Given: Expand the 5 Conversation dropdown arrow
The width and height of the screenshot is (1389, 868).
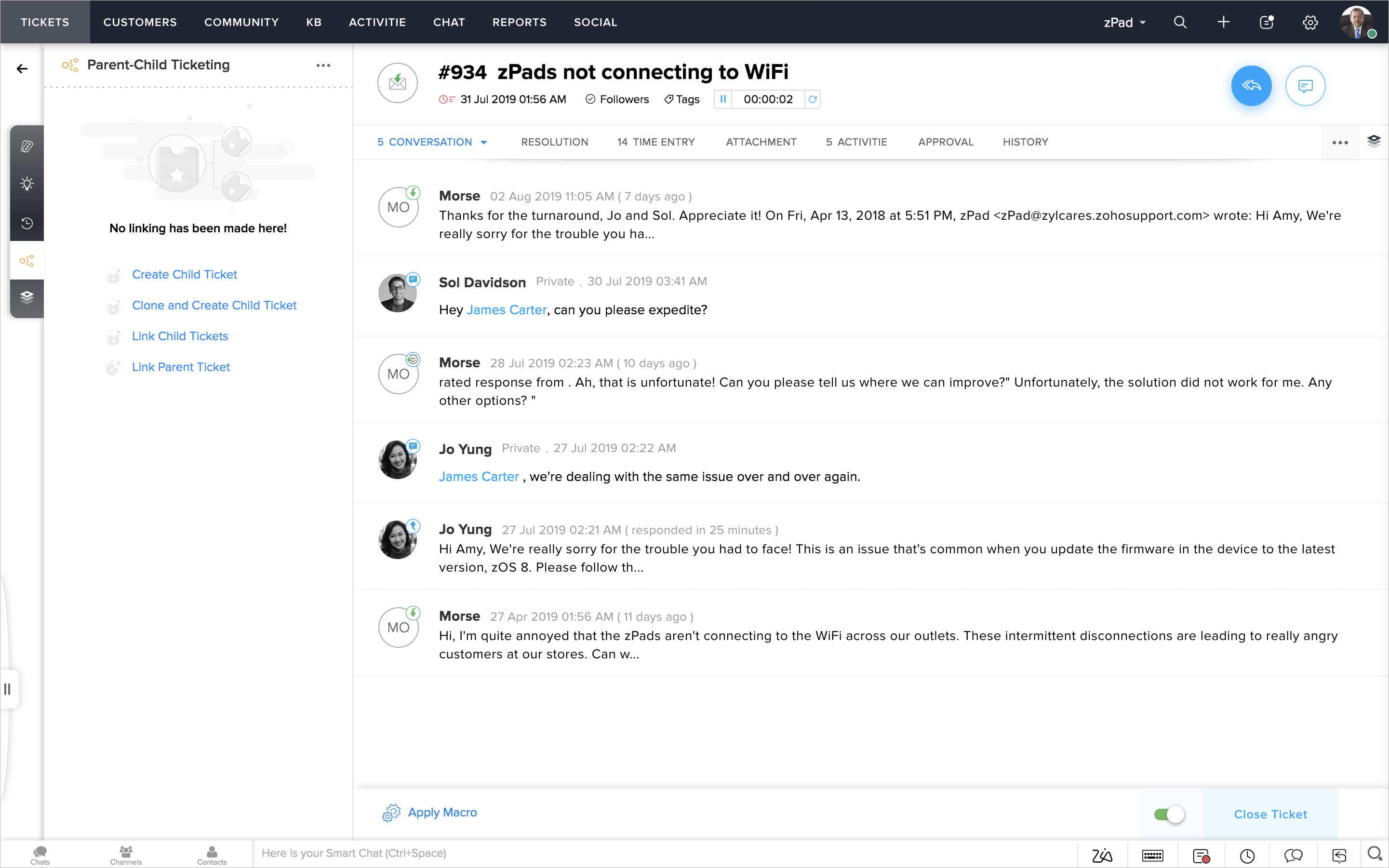Looking at the screenshot, I should pyautogui.click(x=484, y=142).
